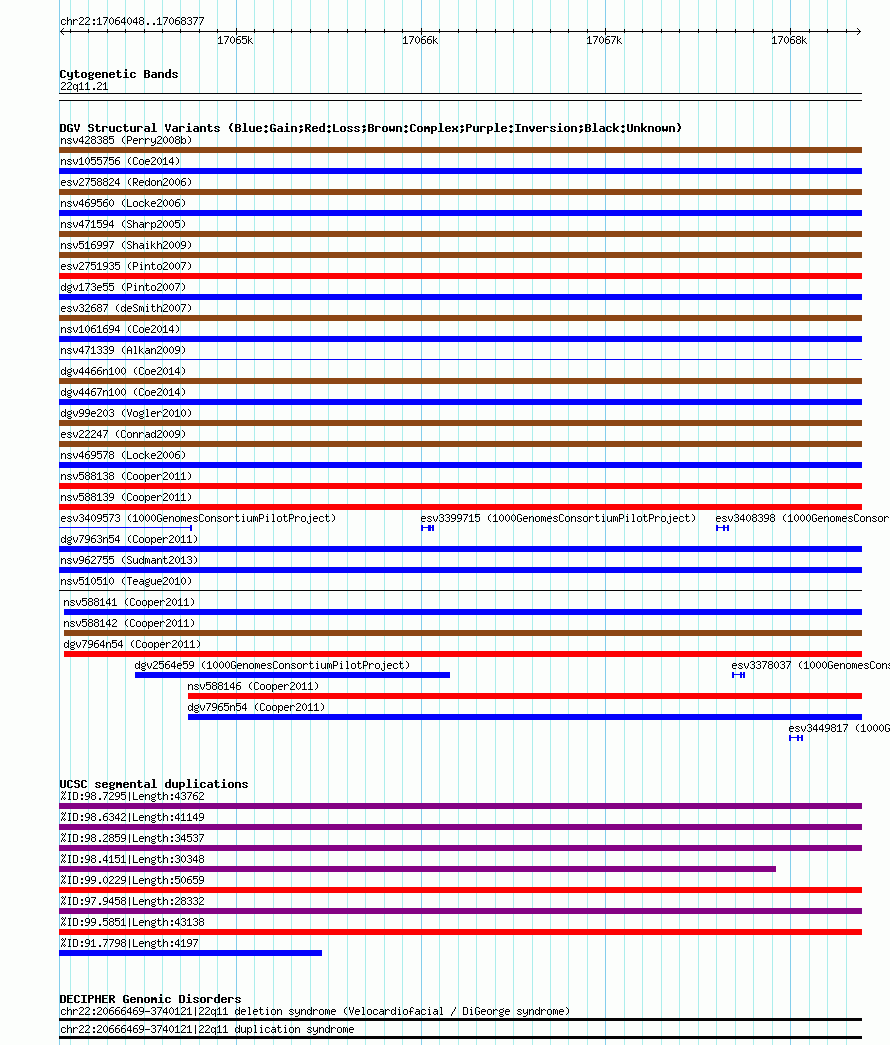Click the duplication with Length:41149

461,827
